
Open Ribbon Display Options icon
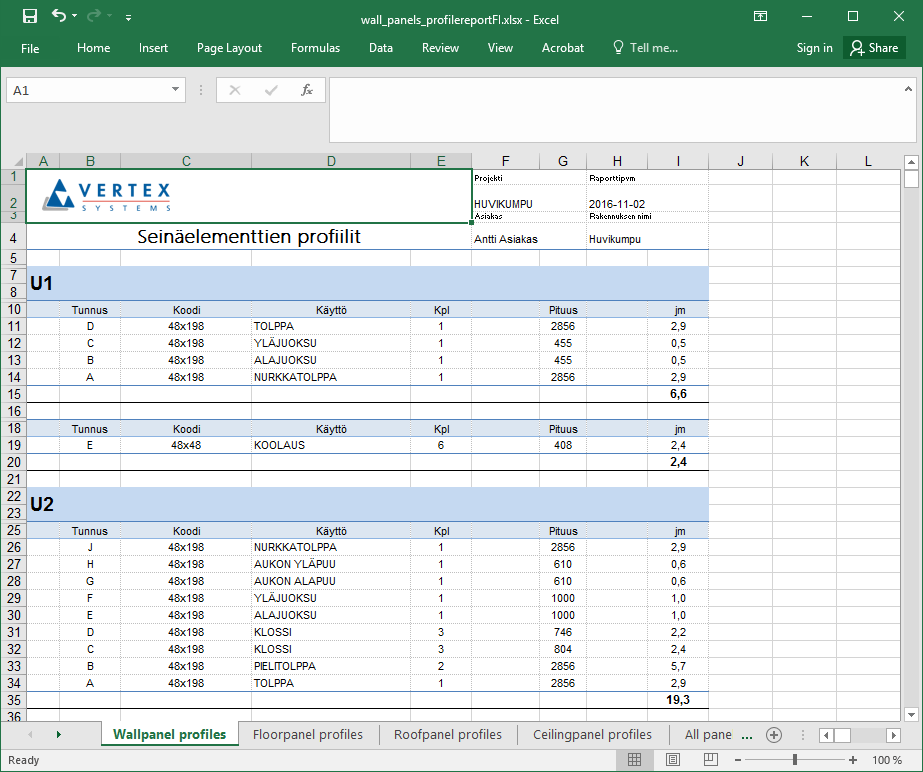point(761,17)
